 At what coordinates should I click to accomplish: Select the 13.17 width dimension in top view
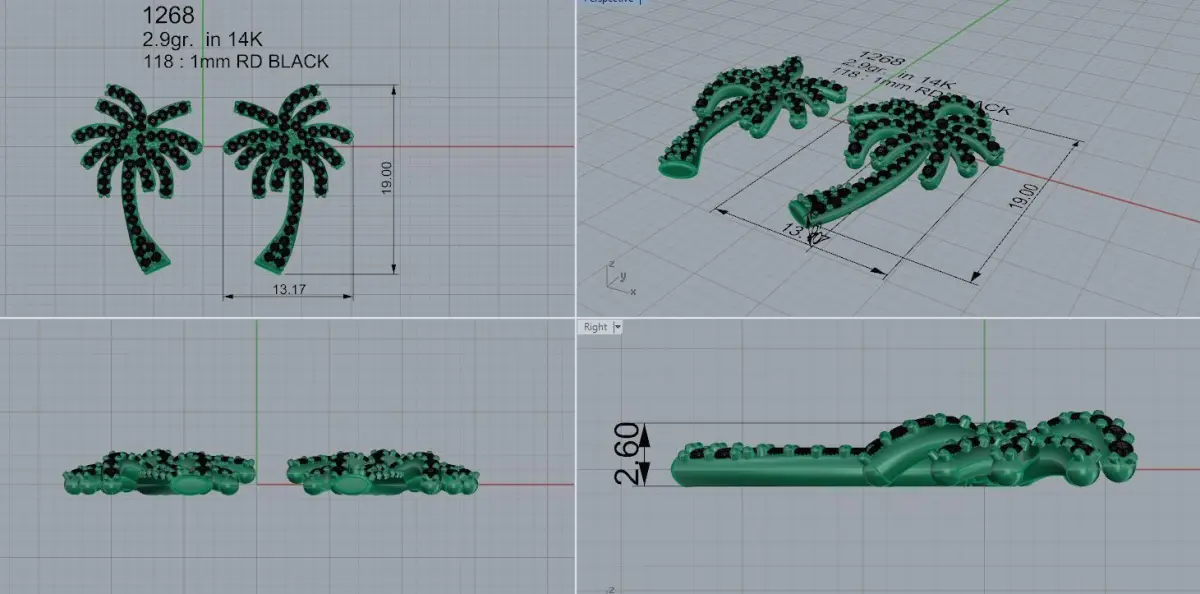pyautogui.click(x=287, y=289)
